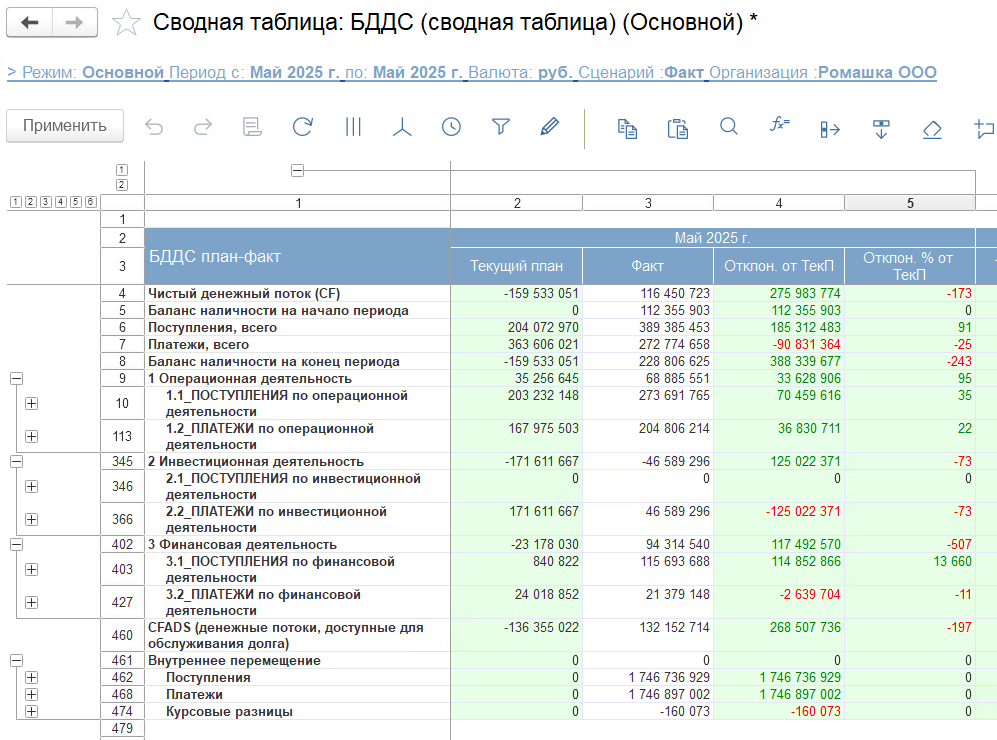Open the fx formula icon
Screen dimensions: 997x740
coord(779,126)
